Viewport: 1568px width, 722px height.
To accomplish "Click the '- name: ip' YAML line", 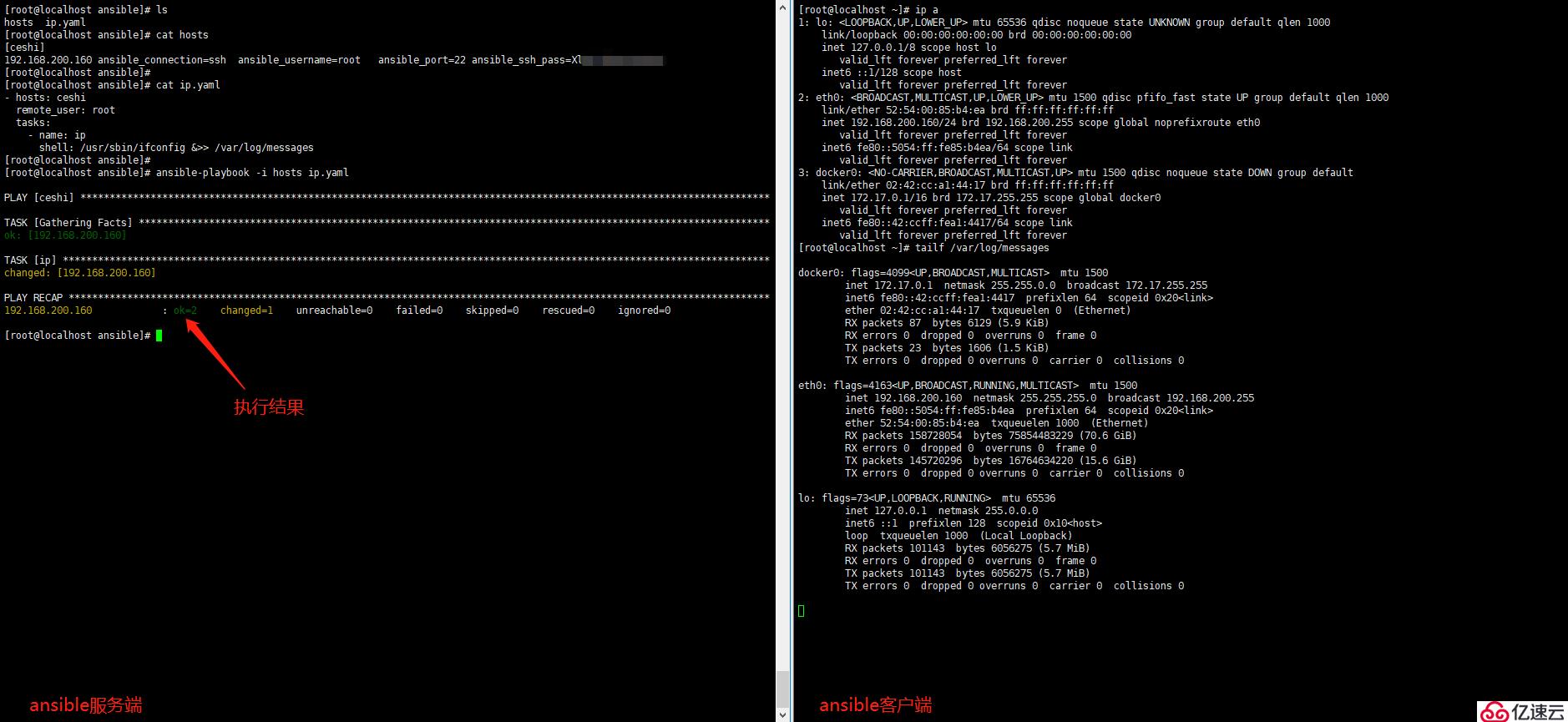I will 57,135.
